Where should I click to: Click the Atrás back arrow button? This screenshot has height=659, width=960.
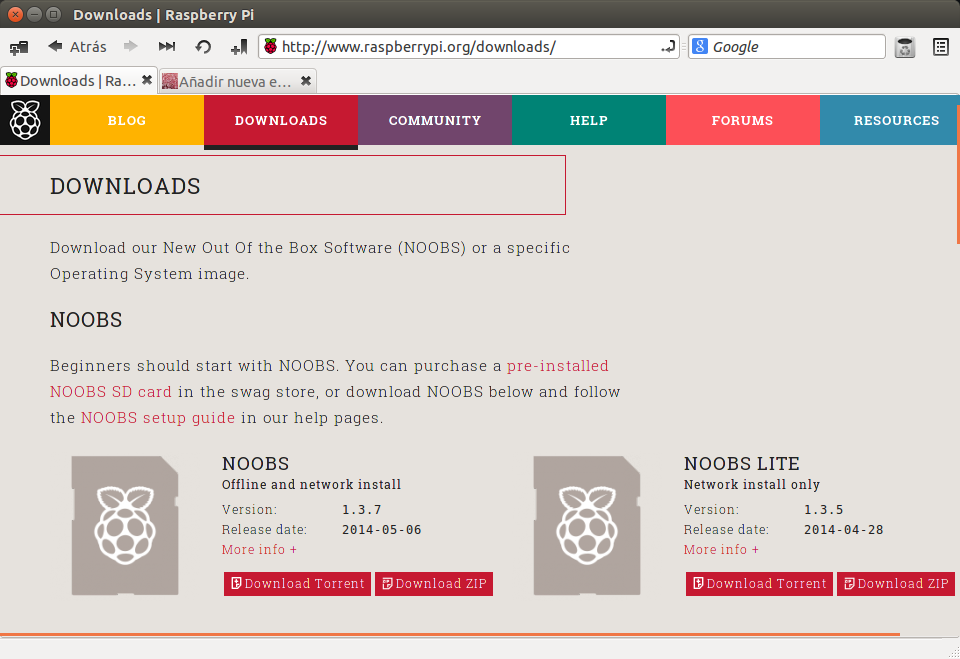pyautogui.click(x=77, y=46)
